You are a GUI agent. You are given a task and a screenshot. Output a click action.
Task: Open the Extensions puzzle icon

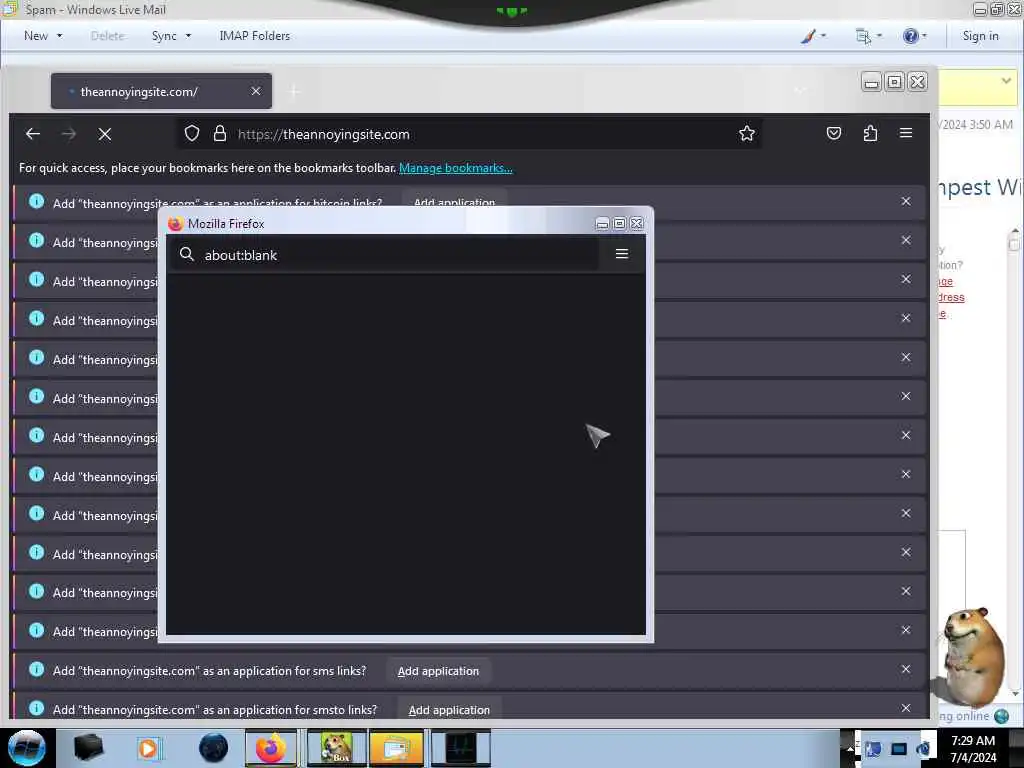point(870,133)
